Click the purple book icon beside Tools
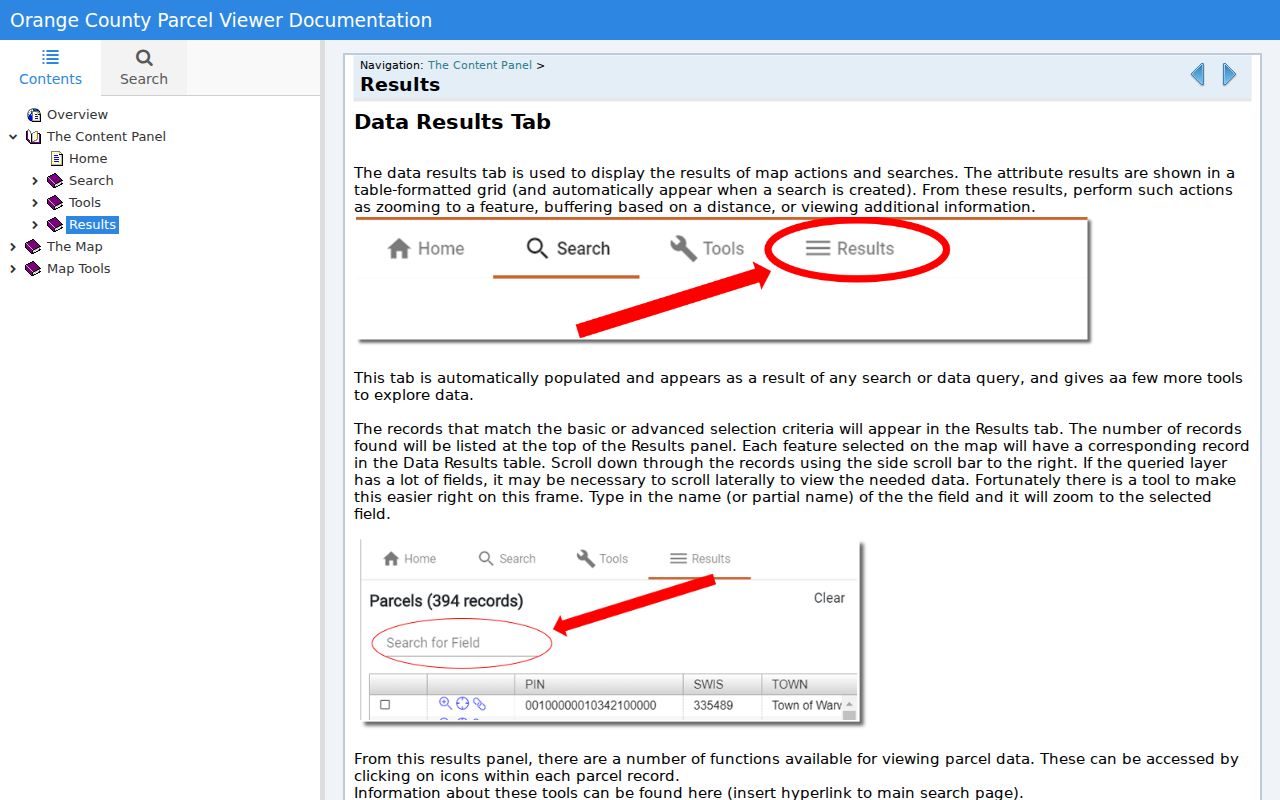This screenshot has height=800, width=1280. pos(55,203)
